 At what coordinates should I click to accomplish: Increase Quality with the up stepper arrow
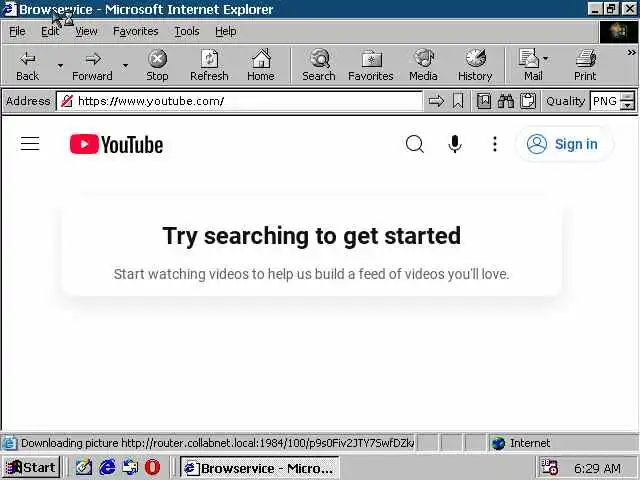click(628, 96)
